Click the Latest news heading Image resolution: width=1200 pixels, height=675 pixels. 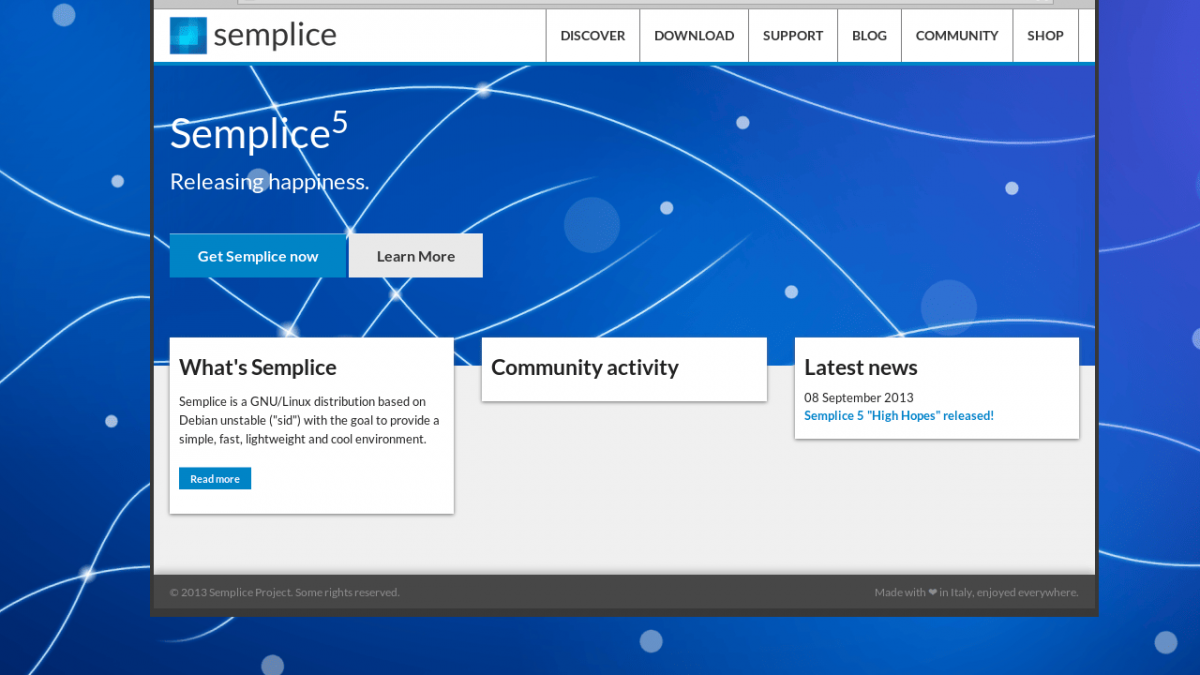pyautogui.click(x=861, y=367)
